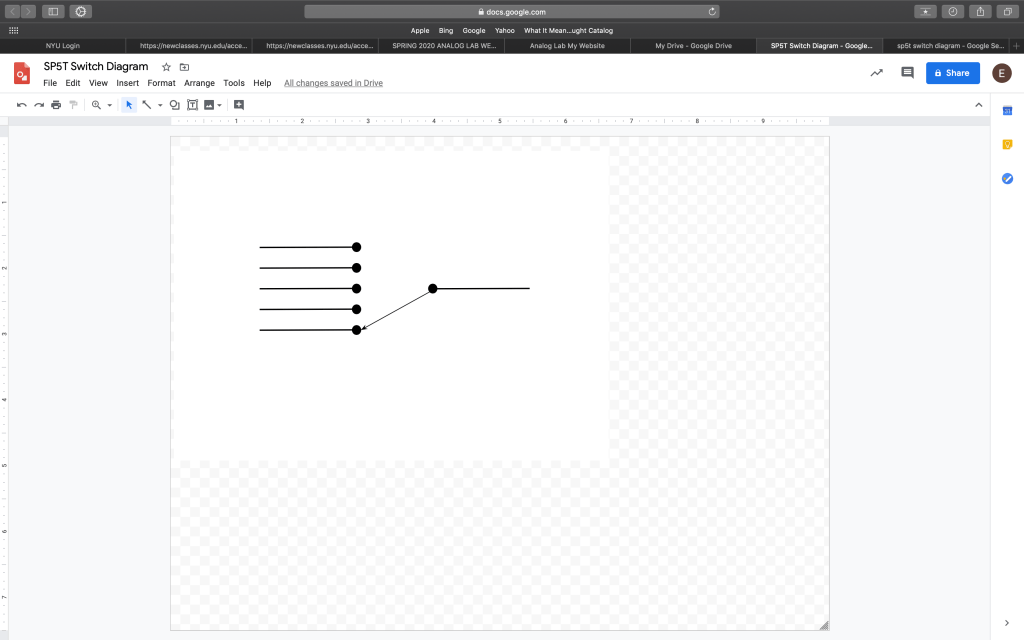Choose the Select arrow tool

(129, 105)
